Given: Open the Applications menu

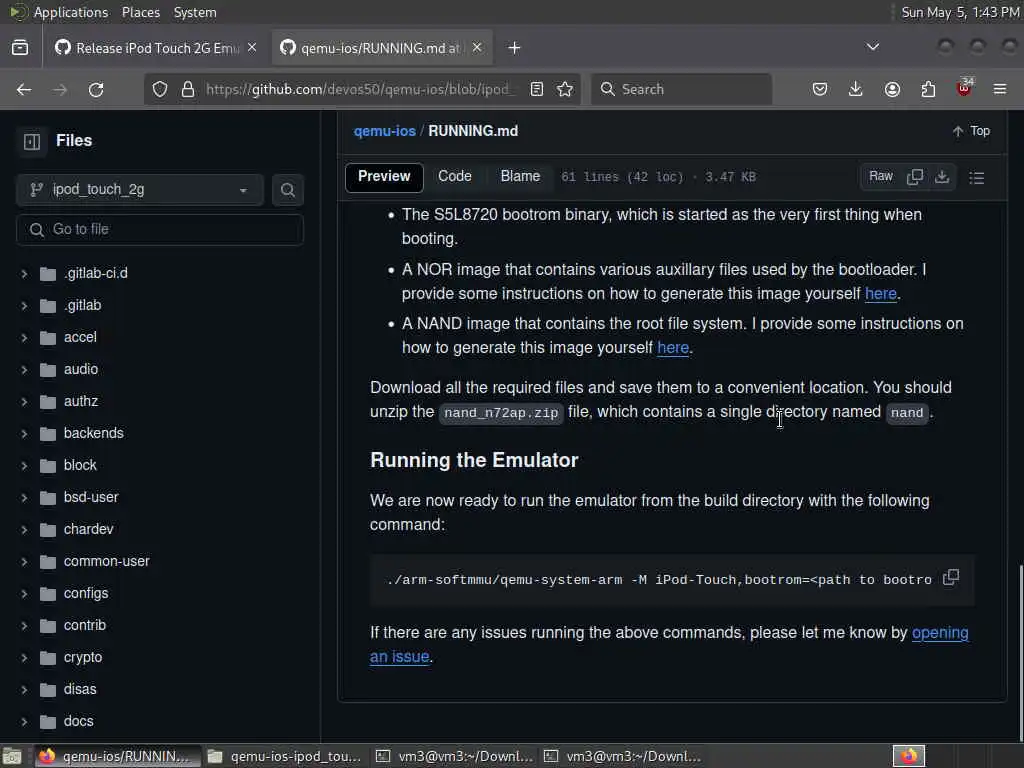Looking at the screenshot, I should click(71, 12).
